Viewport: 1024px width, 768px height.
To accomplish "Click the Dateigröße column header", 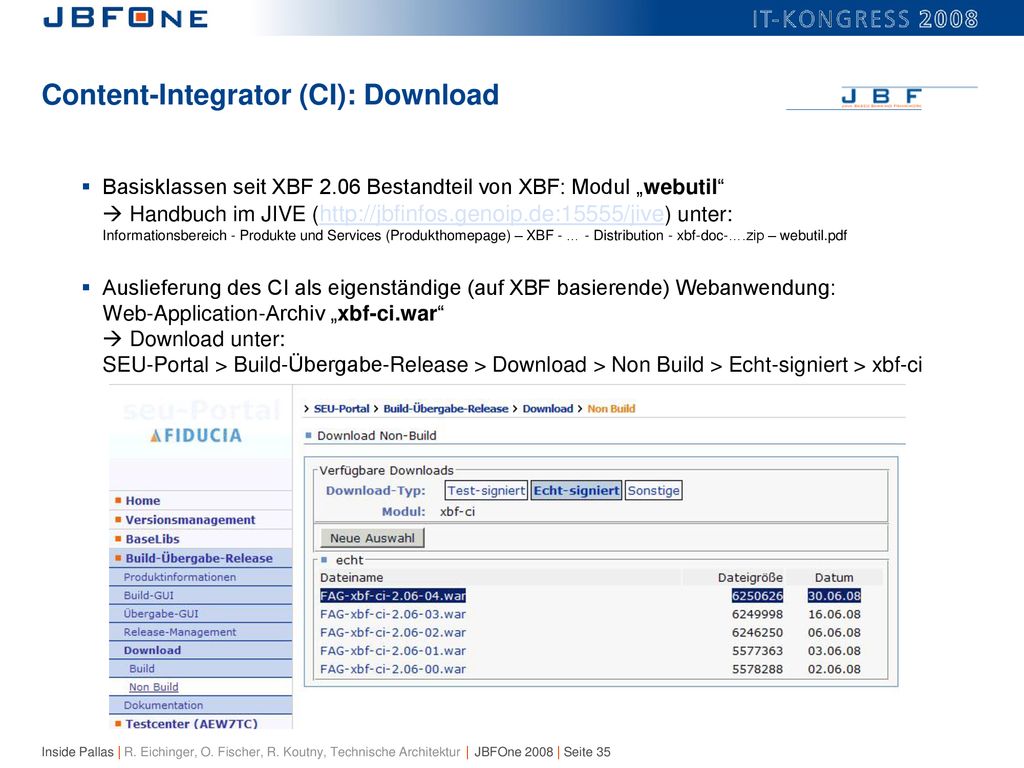I will (750, 577).
